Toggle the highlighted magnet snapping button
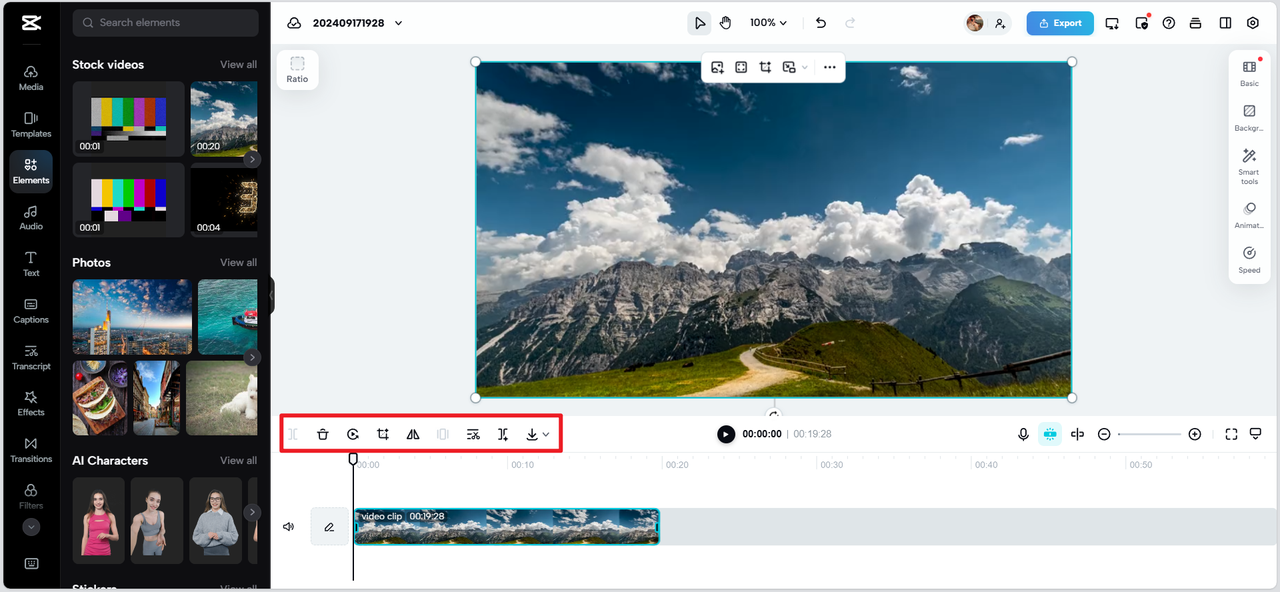Image resolution: width=1280 pixels, height=592 pixels. pyautogui.click(x=1050, y=434)
